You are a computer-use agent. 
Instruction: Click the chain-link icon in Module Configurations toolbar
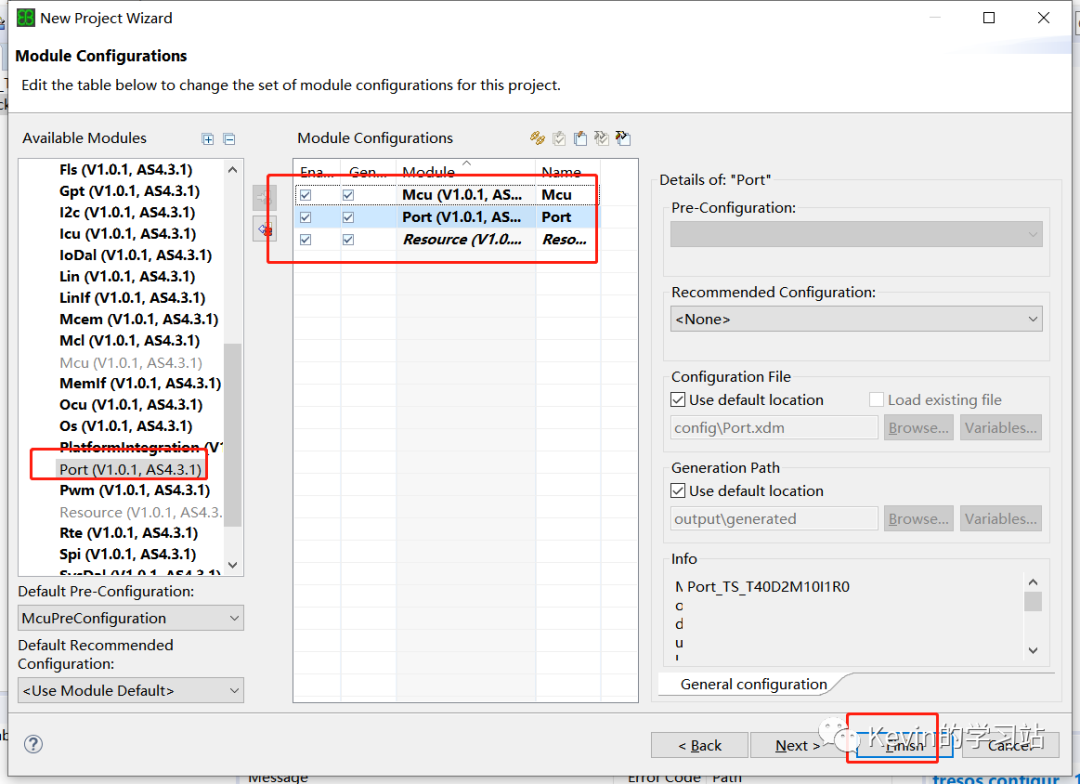(537, 138)
